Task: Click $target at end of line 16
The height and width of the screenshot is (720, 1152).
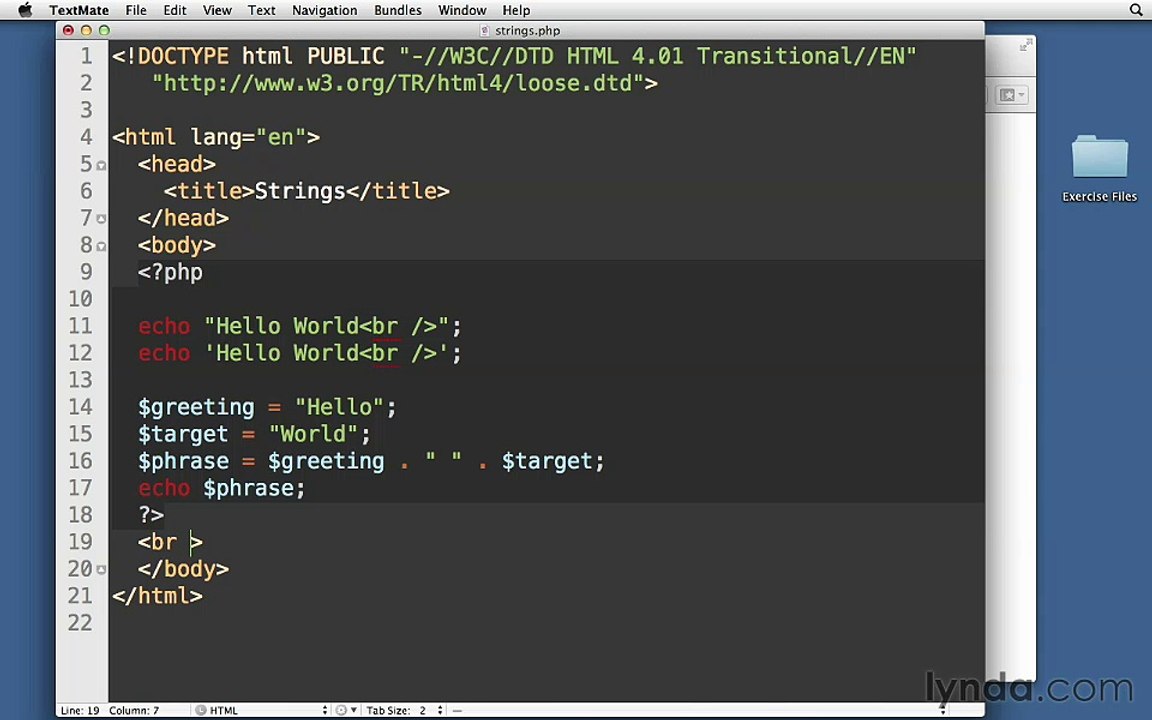Action: pos(547,461)
